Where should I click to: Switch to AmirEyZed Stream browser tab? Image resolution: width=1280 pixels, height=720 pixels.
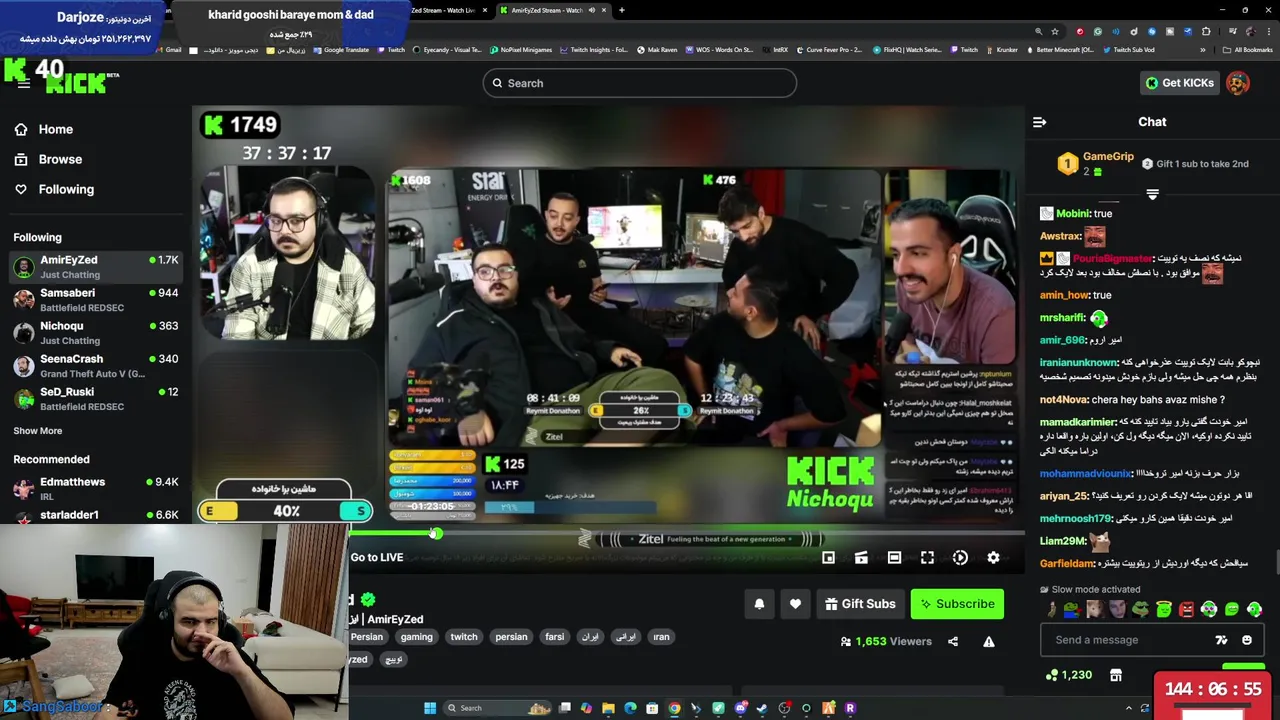point(553,10)
